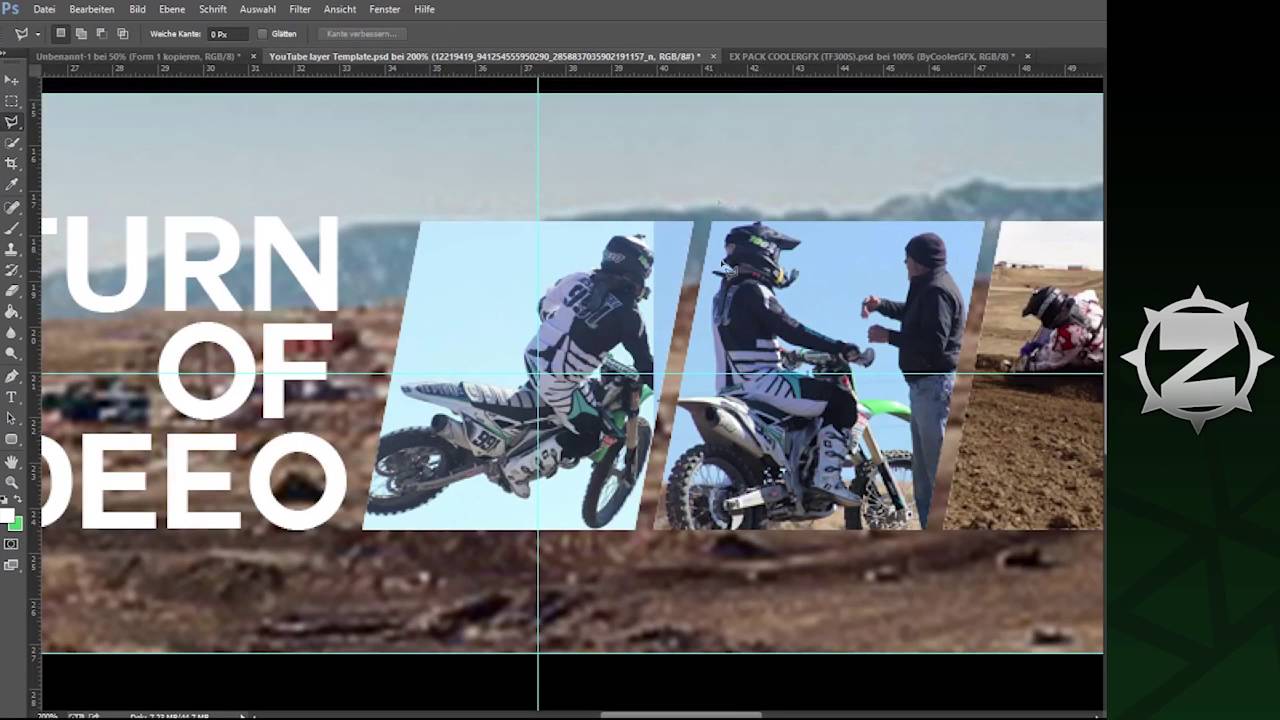
Task: Select the Path Selection tool
Action: [x=11, y=419]
